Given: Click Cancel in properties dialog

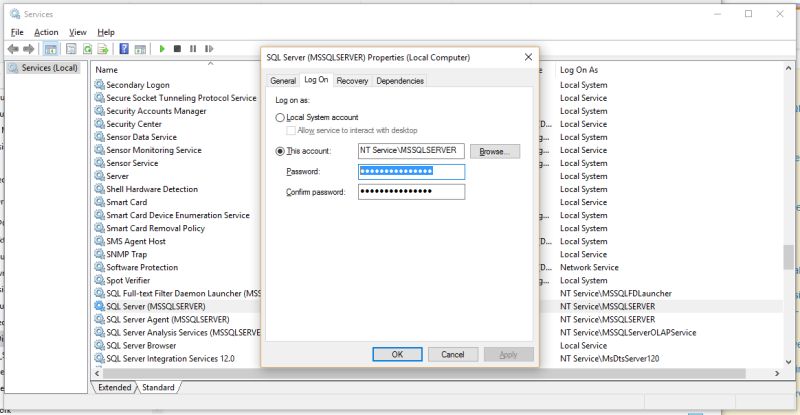Looking at the screenshot, I should point(453,354).
